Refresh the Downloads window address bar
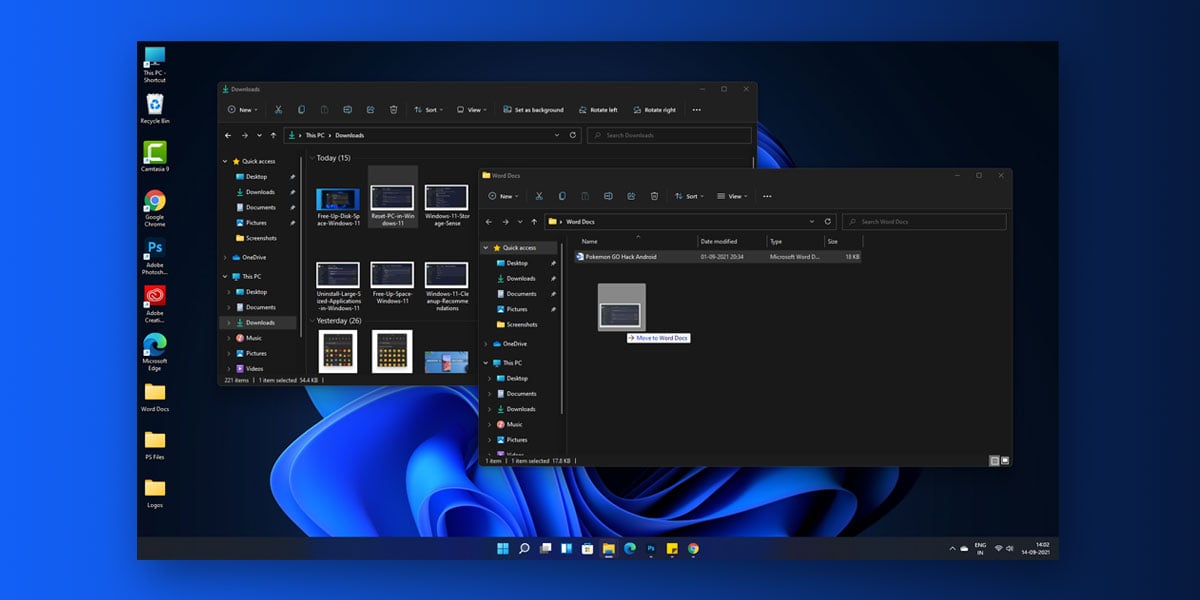1200x600 pixels. point(573,135)
